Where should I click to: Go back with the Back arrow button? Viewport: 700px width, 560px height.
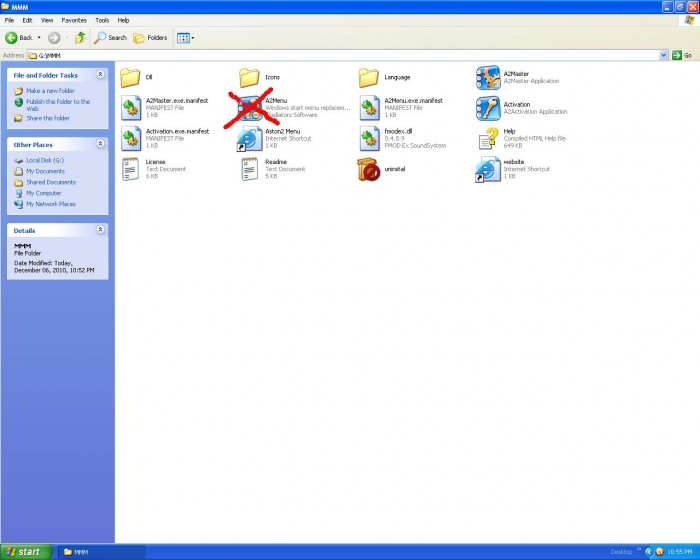click(19, 38)
